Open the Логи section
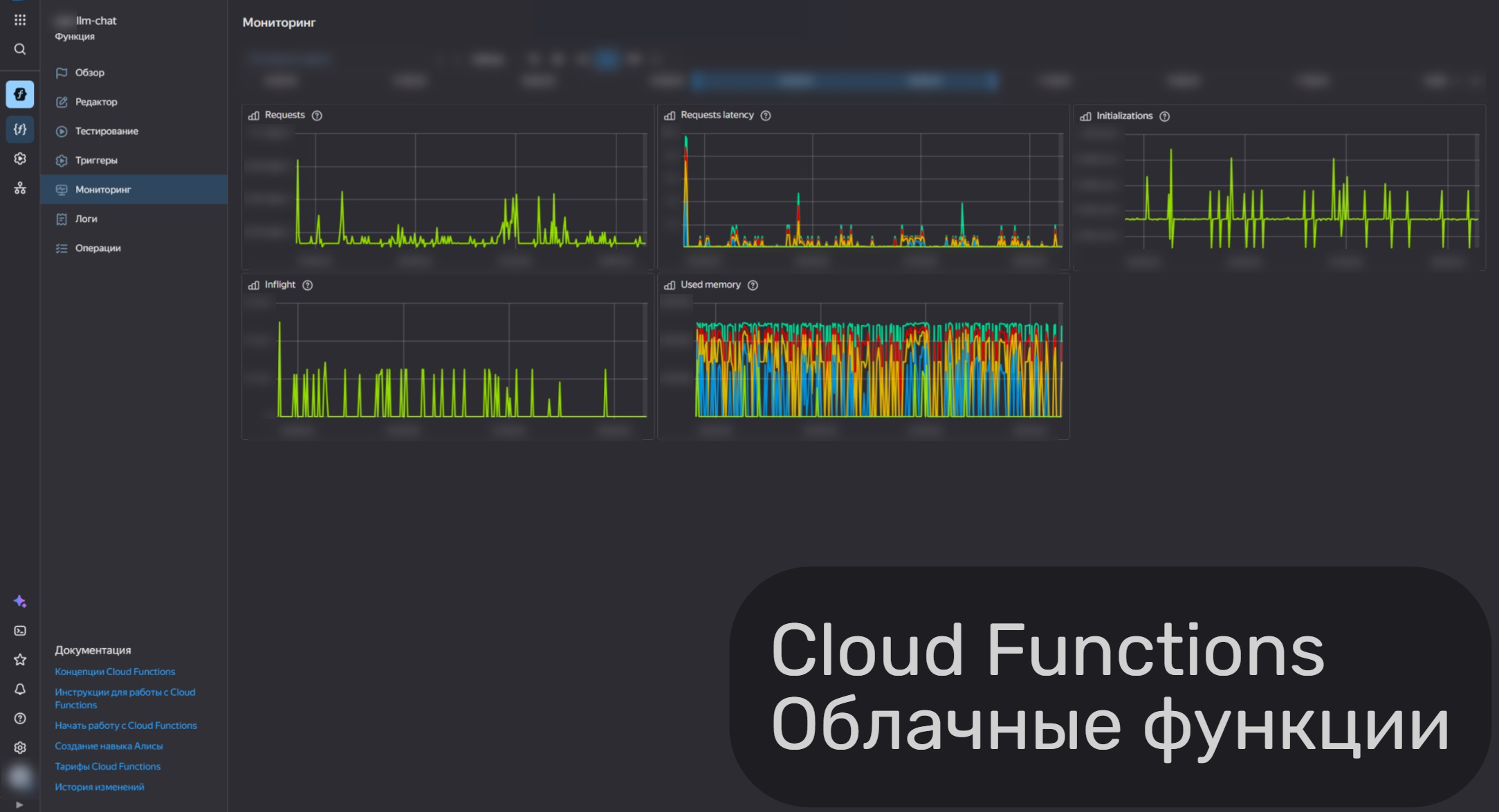The height and width of the screenshot is (812, 1499). pos(134,219)
